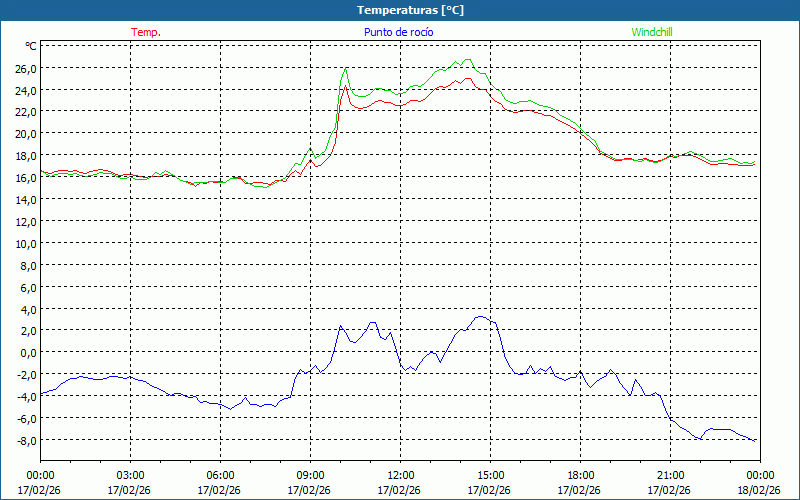Click the 14,0 y-axis value

click(25, 199)
